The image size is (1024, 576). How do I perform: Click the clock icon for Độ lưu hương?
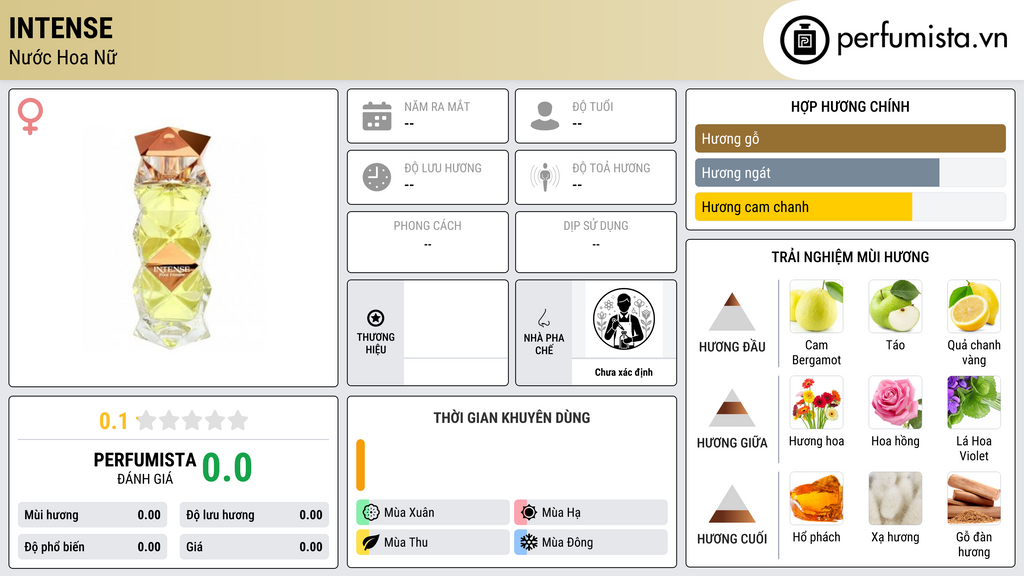tap(377, 177)
